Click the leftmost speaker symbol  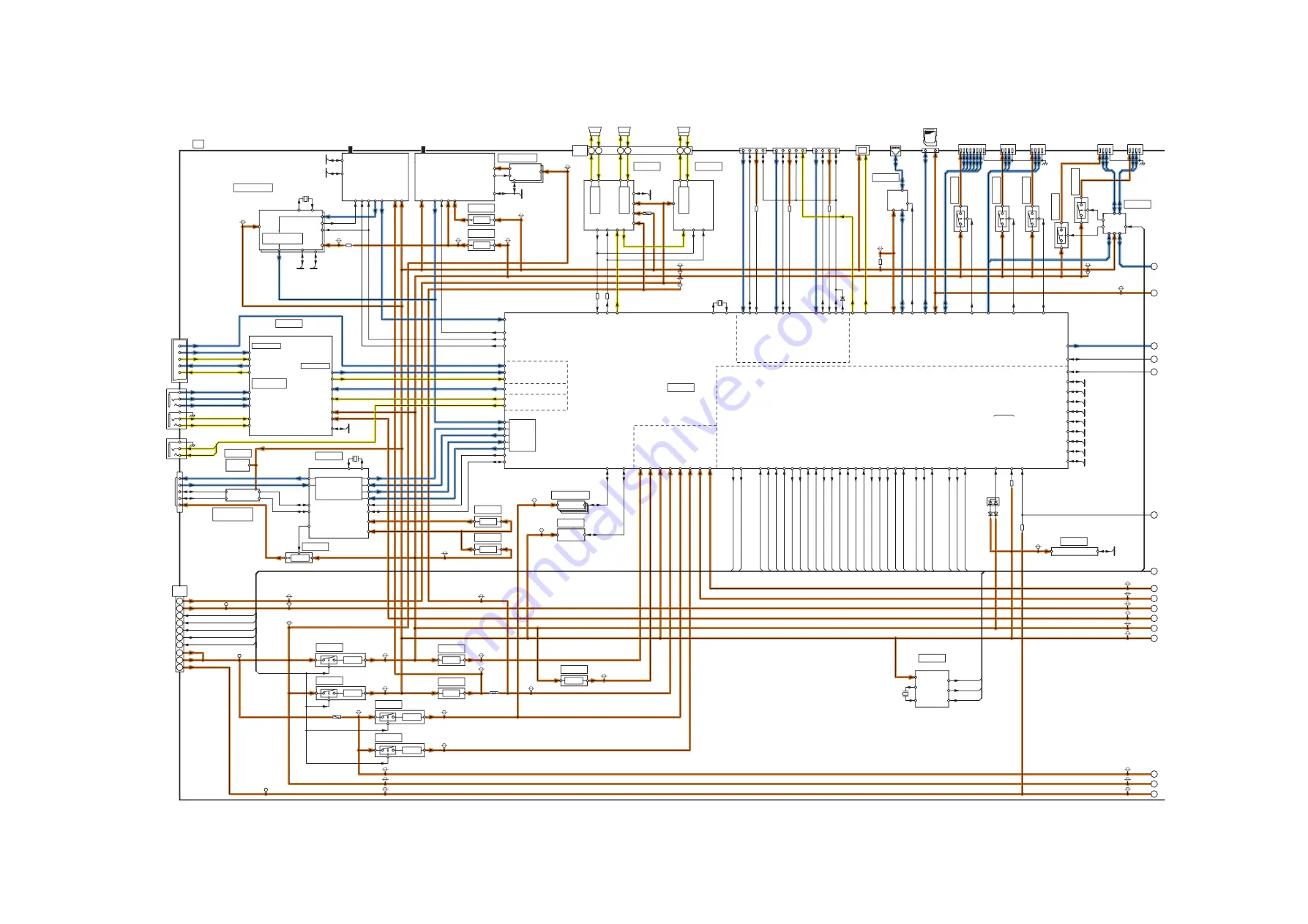594,132
